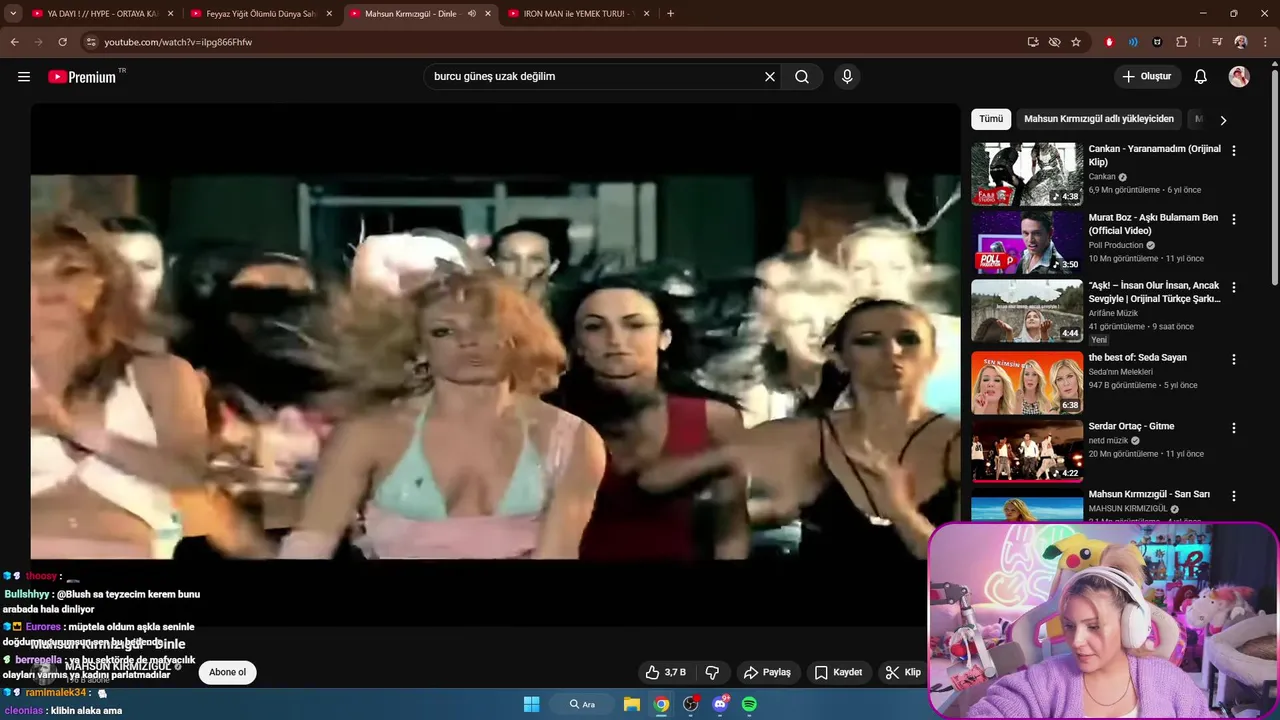Click third-party cookies eye icon

[x=1054, y=42]
